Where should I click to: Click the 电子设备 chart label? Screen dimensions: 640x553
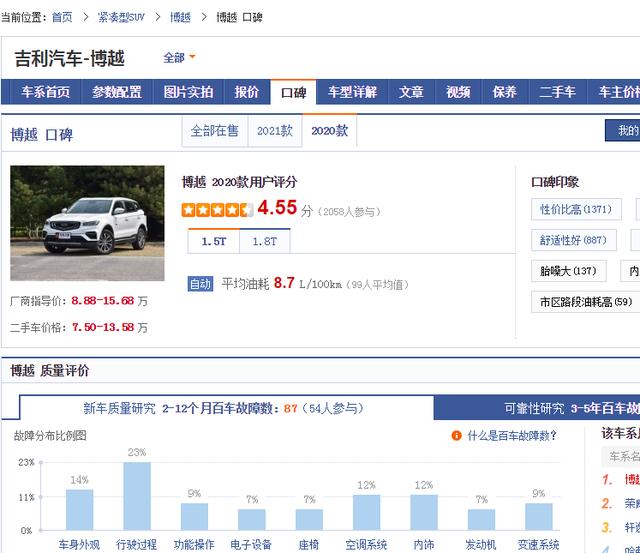point(251,544)
